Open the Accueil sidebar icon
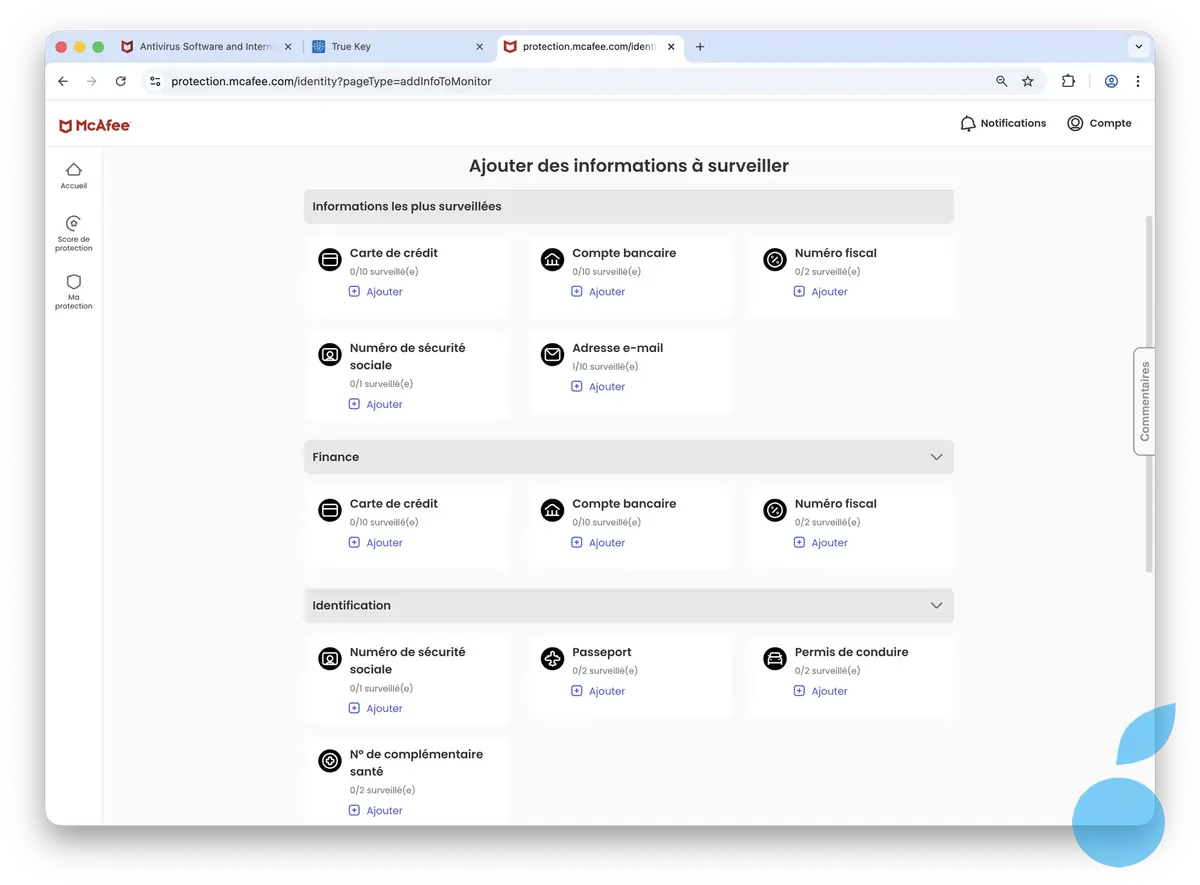 [73, 172]
